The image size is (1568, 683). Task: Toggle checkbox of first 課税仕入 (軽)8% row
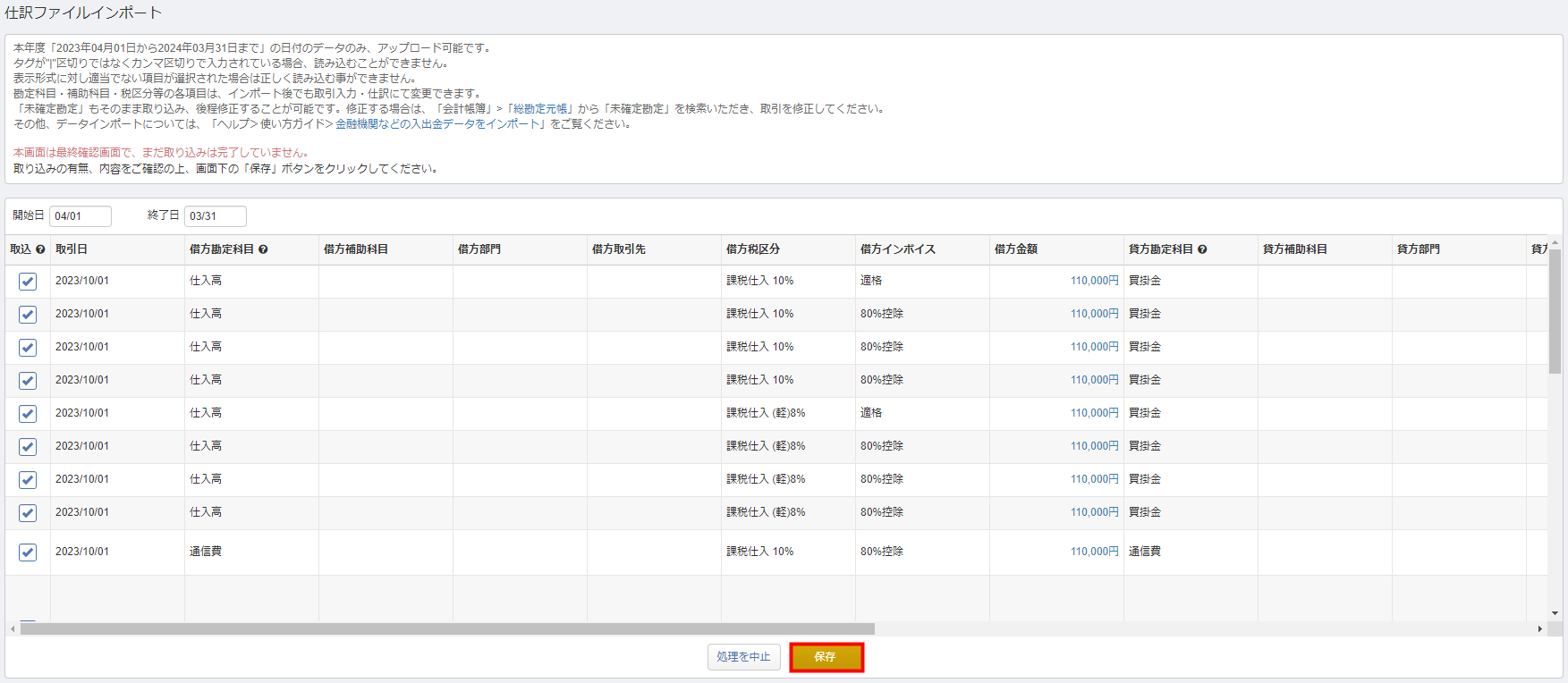coord(28,414)
